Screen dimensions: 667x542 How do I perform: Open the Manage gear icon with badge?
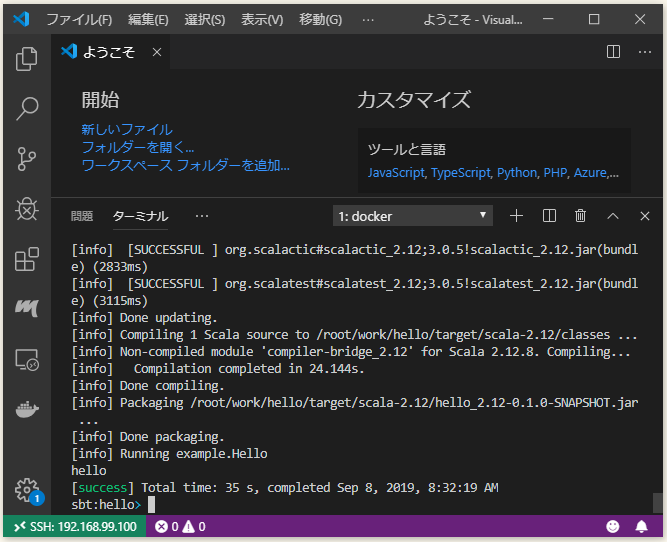pyautogui.click(x=28, y=491)
